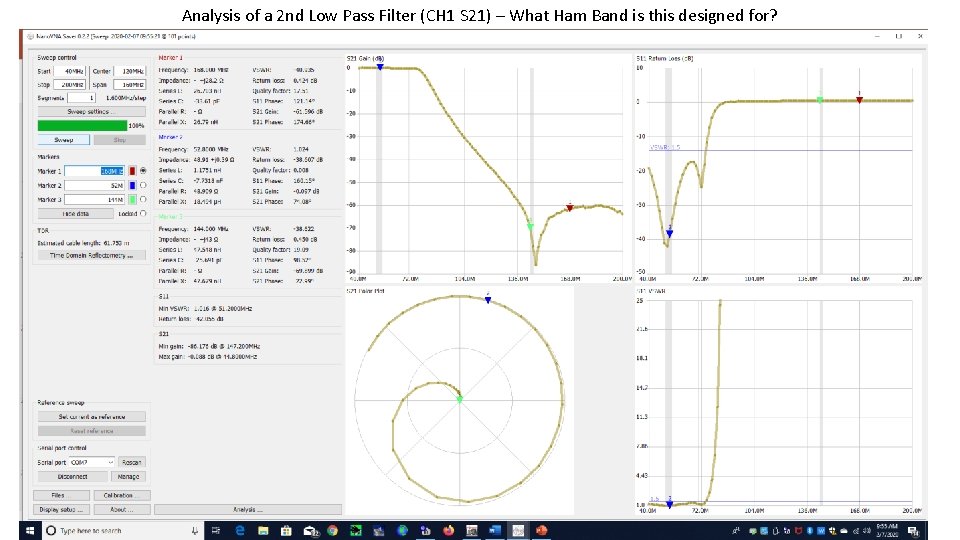
Task: Toggle the Locked radio option
Action: click(x=143, y=214)
